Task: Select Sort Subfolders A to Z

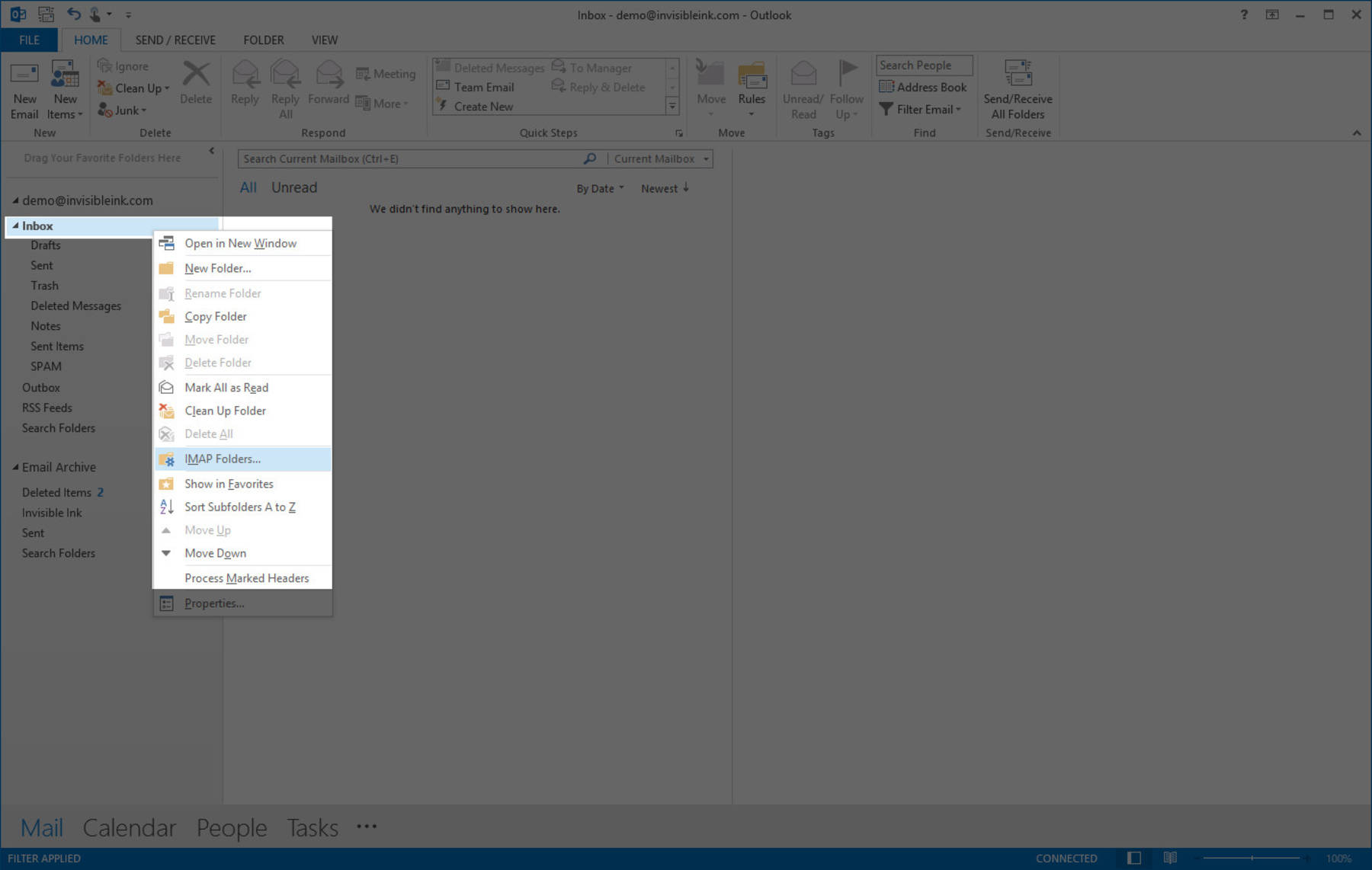Action: click(x=243, y=507)
